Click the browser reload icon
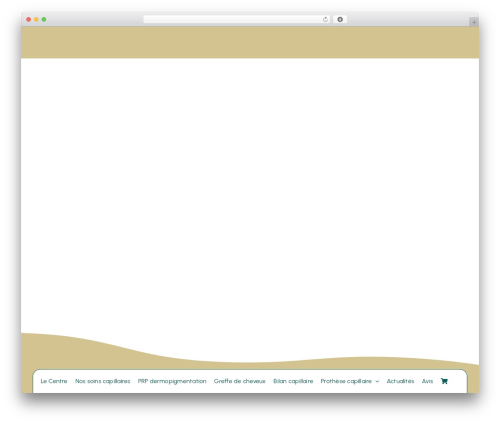Image resolution: width=500 pixels, height=423 pixels. coord(325,20)
